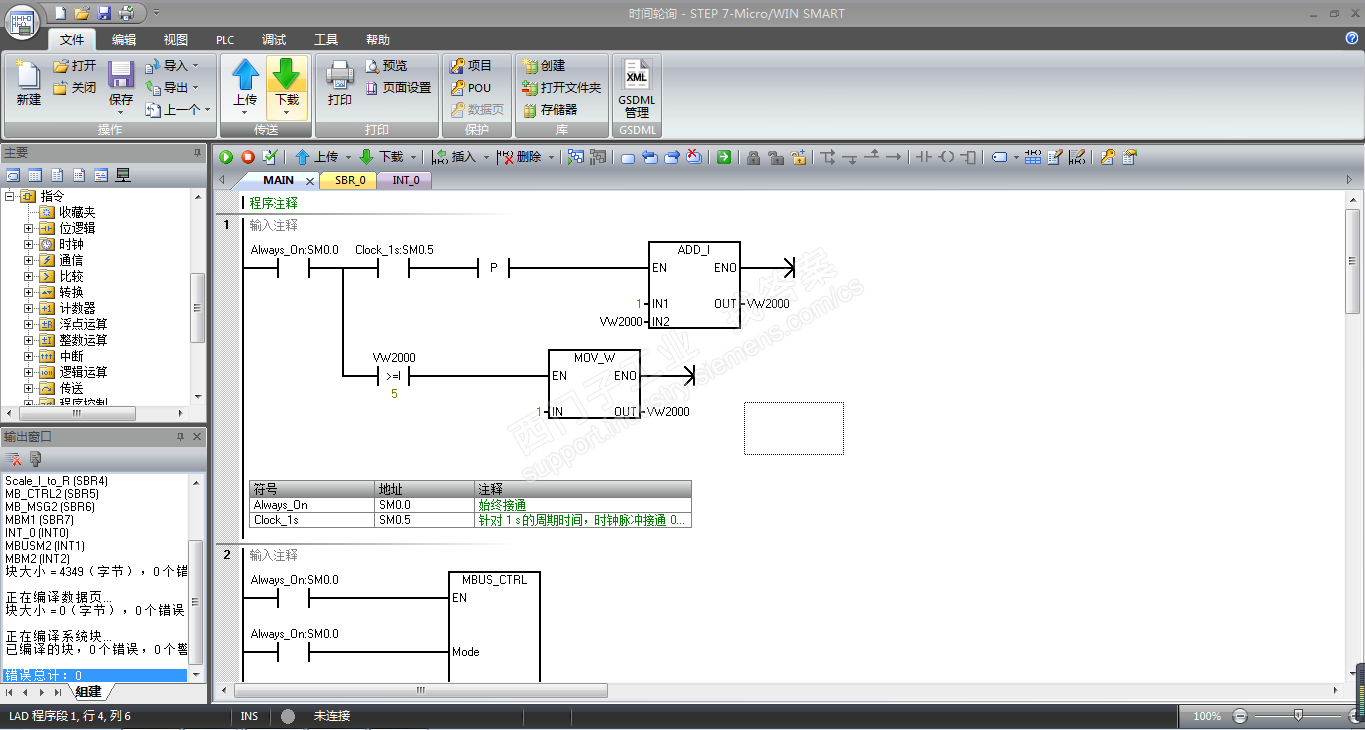The width and height of the screenshot is (1365, 730).
Task: Click the lock icon in editor toolbar
Action: pyautogui.click(x=753, y=157)
